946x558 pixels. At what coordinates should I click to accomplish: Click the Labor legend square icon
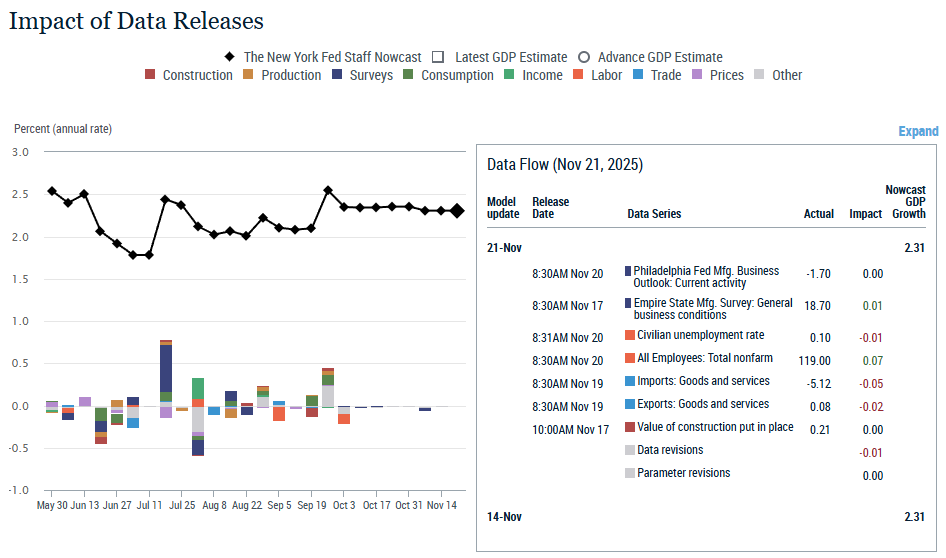point(582,75)
